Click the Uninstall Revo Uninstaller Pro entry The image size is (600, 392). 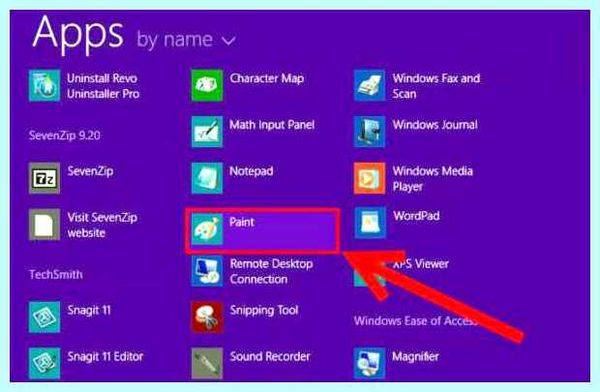(85, 85)
